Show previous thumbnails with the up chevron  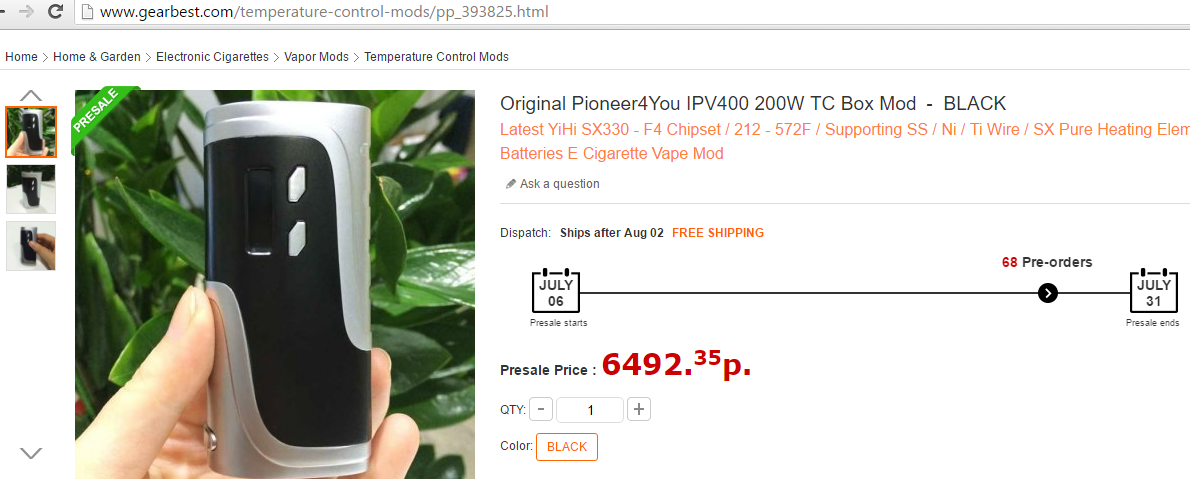point(30,96)
